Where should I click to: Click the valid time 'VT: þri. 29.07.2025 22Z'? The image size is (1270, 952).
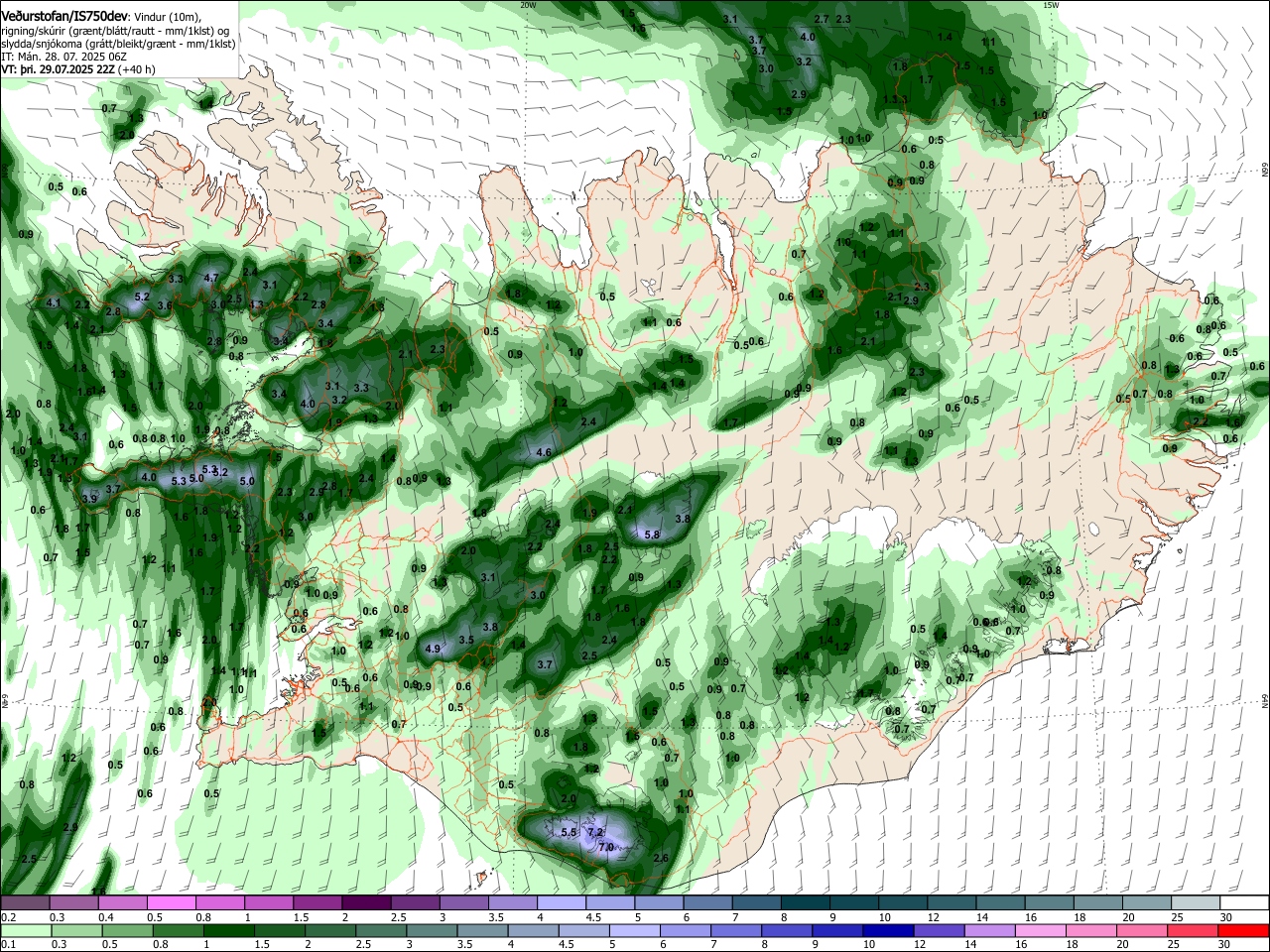click(59, 69)
